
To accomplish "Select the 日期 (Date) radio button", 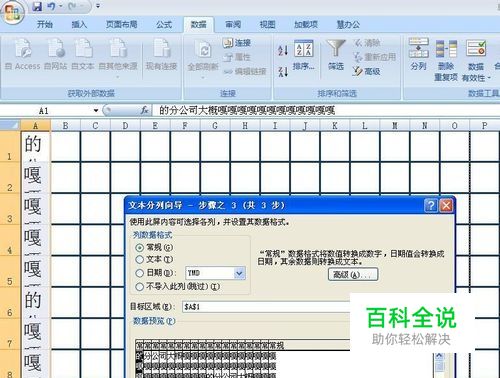I will (140, 273).
